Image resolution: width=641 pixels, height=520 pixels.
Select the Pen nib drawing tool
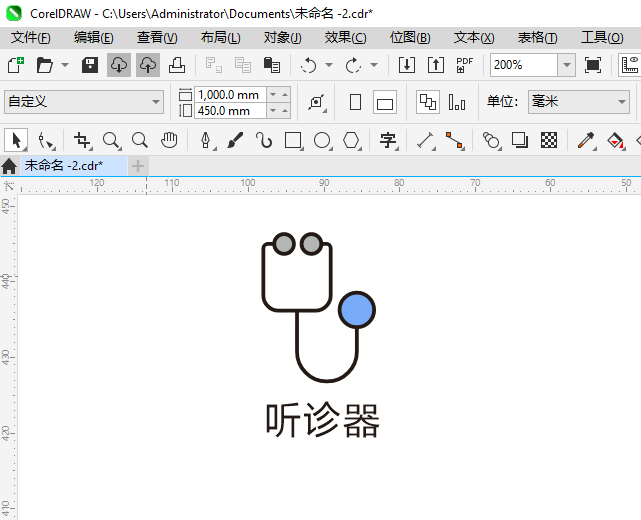[206, 140]
